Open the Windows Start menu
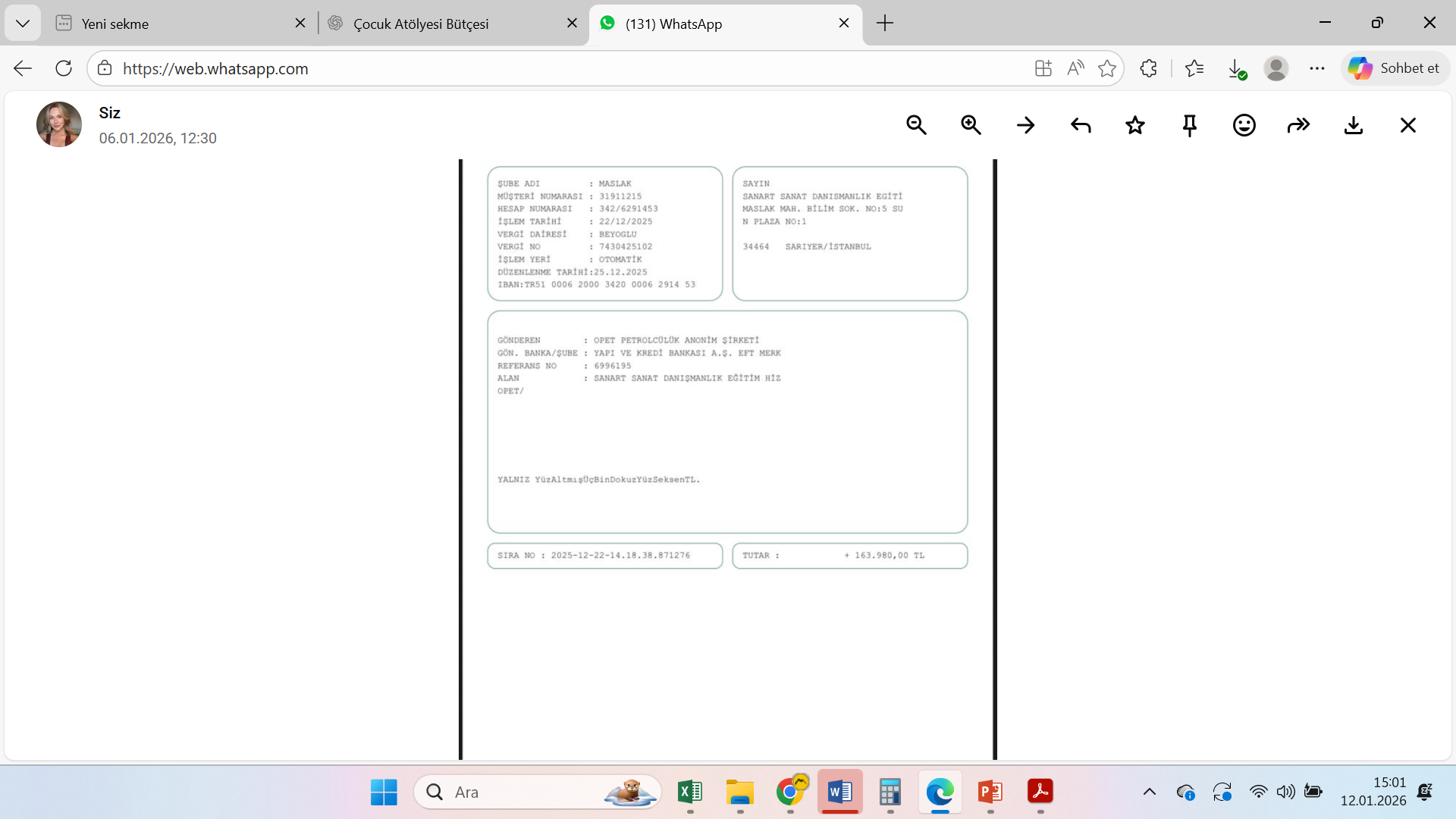This screenshot has height=819, width=1456. tap(384, 792)
